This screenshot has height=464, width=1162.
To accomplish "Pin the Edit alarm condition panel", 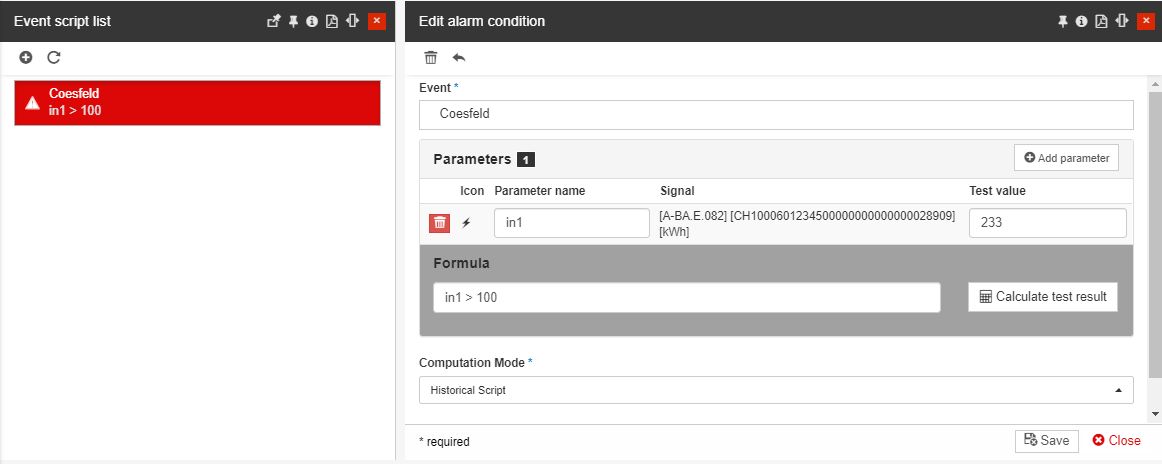I will (1063, 21).
